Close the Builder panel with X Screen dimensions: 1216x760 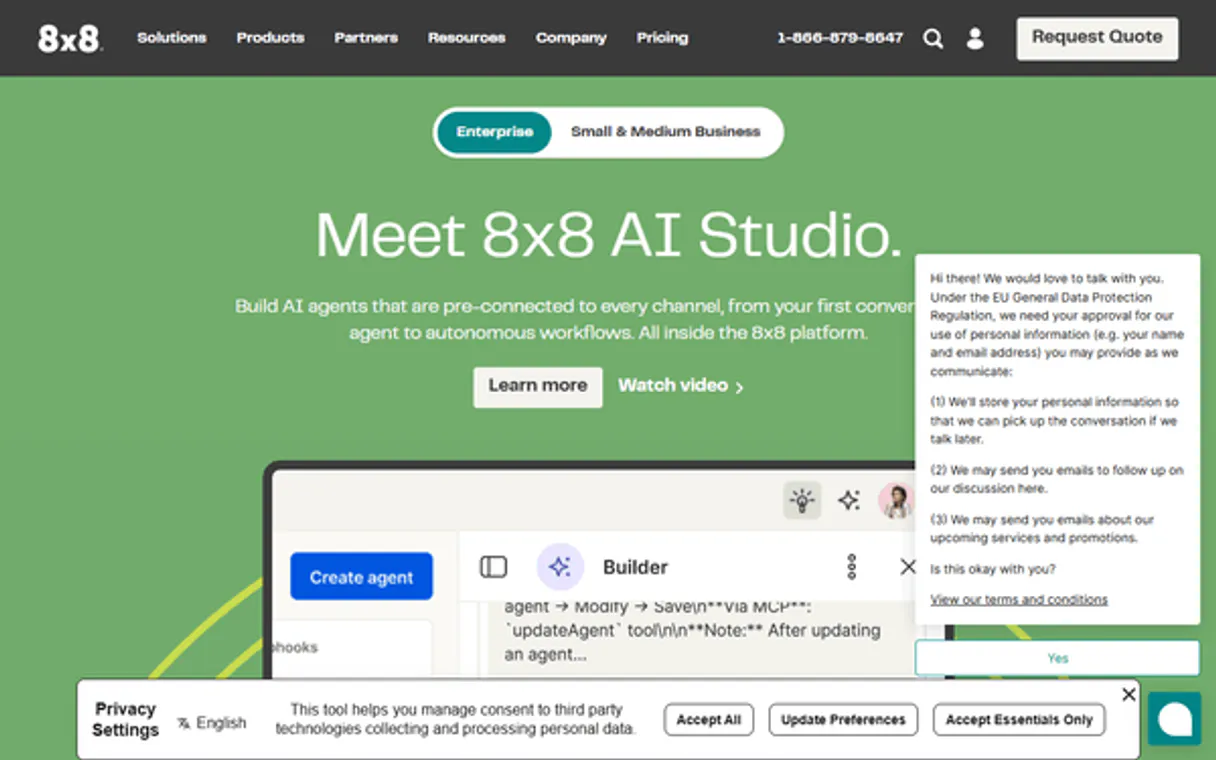pyautogui.click(x=908, y=567)
